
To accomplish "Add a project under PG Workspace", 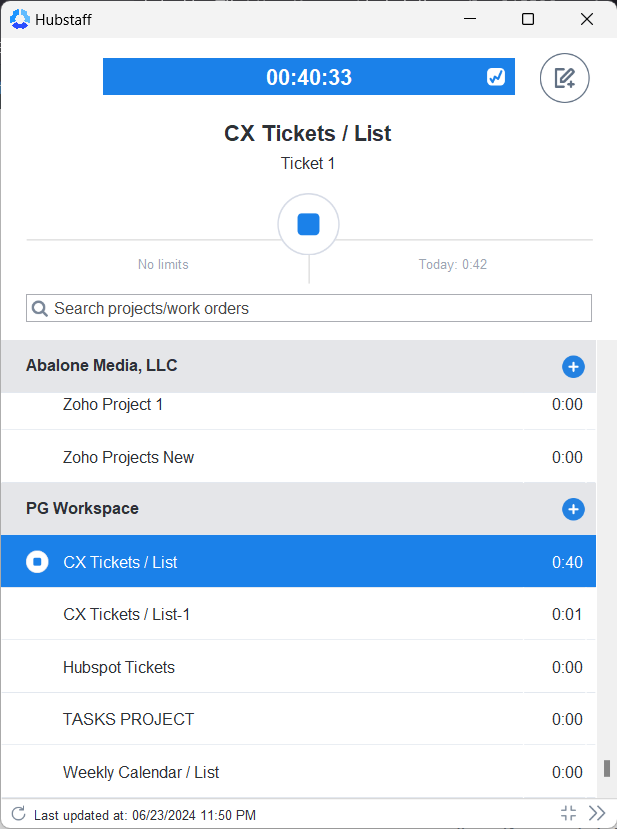I will [x=573, y=509].
